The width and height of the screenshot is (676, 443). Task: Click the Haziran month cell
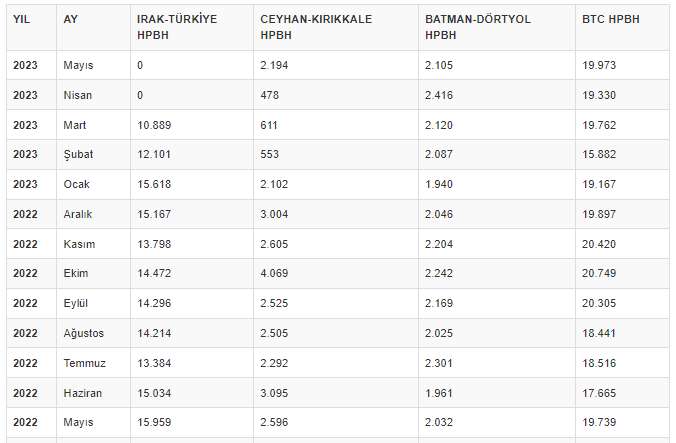[x=82, y=393]
